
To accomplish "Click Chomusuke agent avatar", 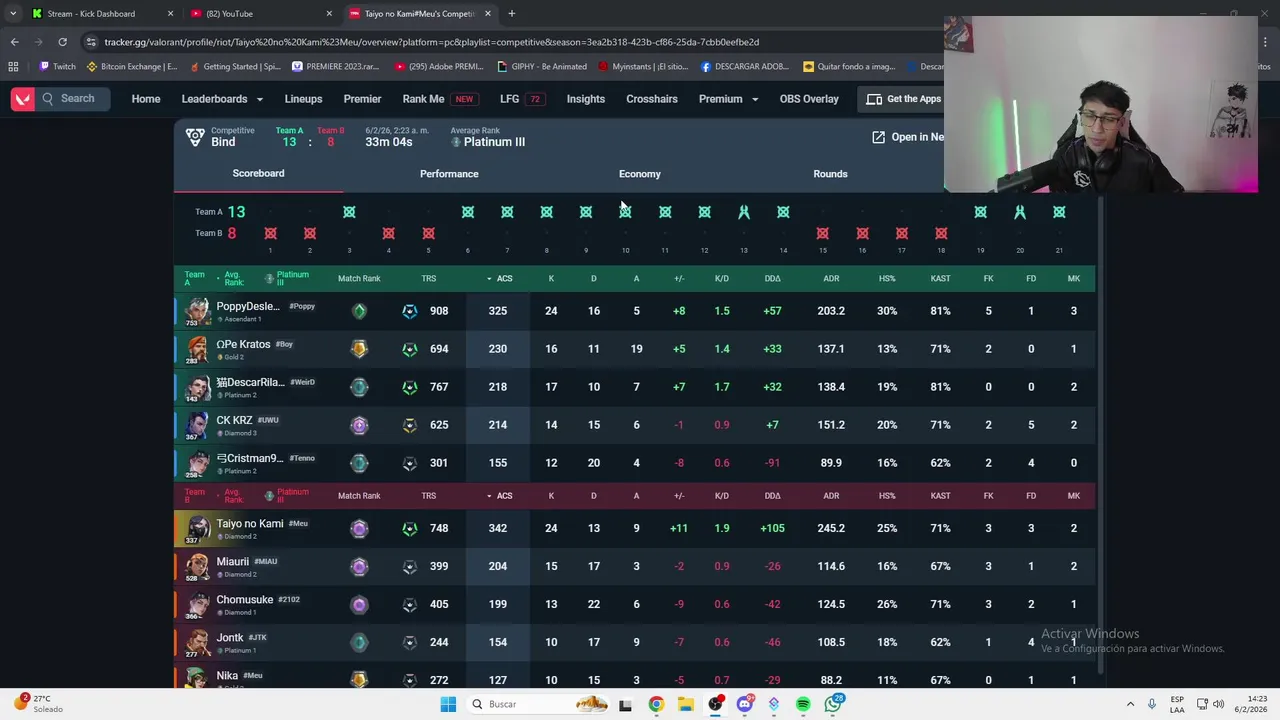I will pos(198,605).
